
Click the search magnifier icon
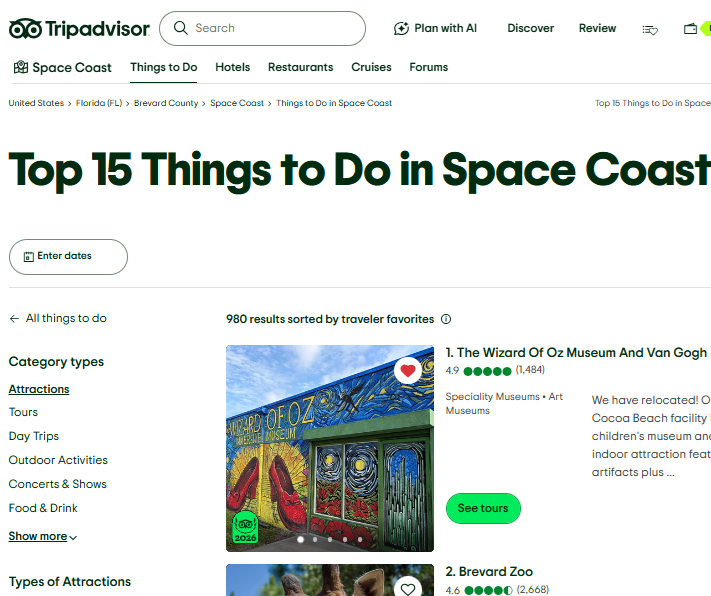point(180,28)
